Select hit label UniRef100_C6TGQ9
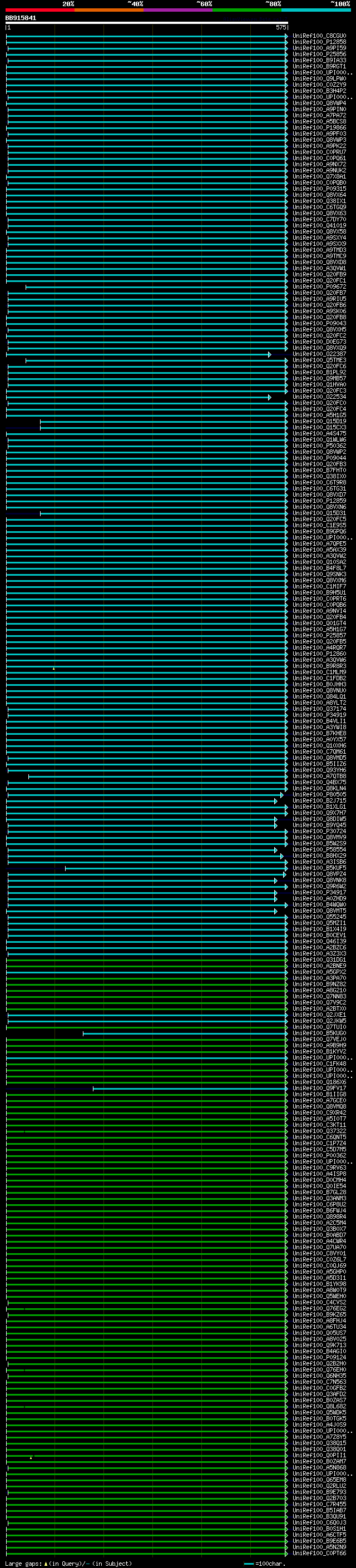Screen dimensions: 356x1568 tap(319, 207)
